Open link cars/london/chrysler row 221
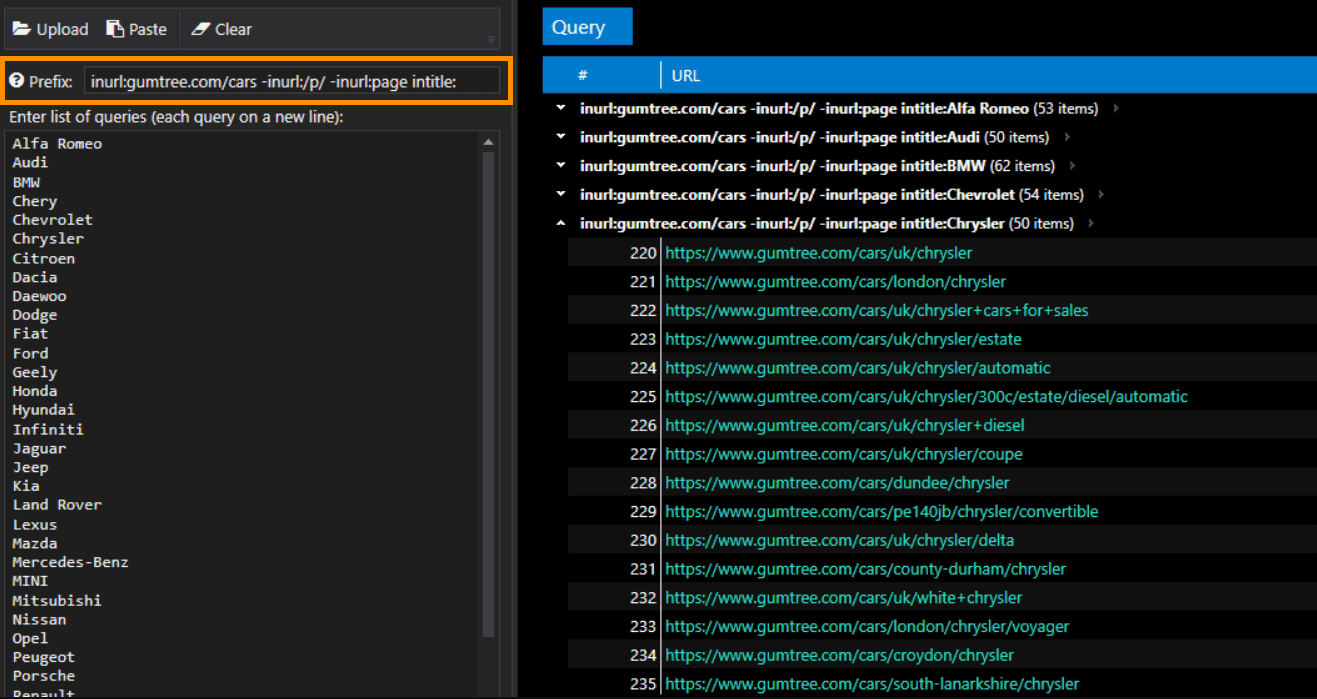 click(835, 282)
